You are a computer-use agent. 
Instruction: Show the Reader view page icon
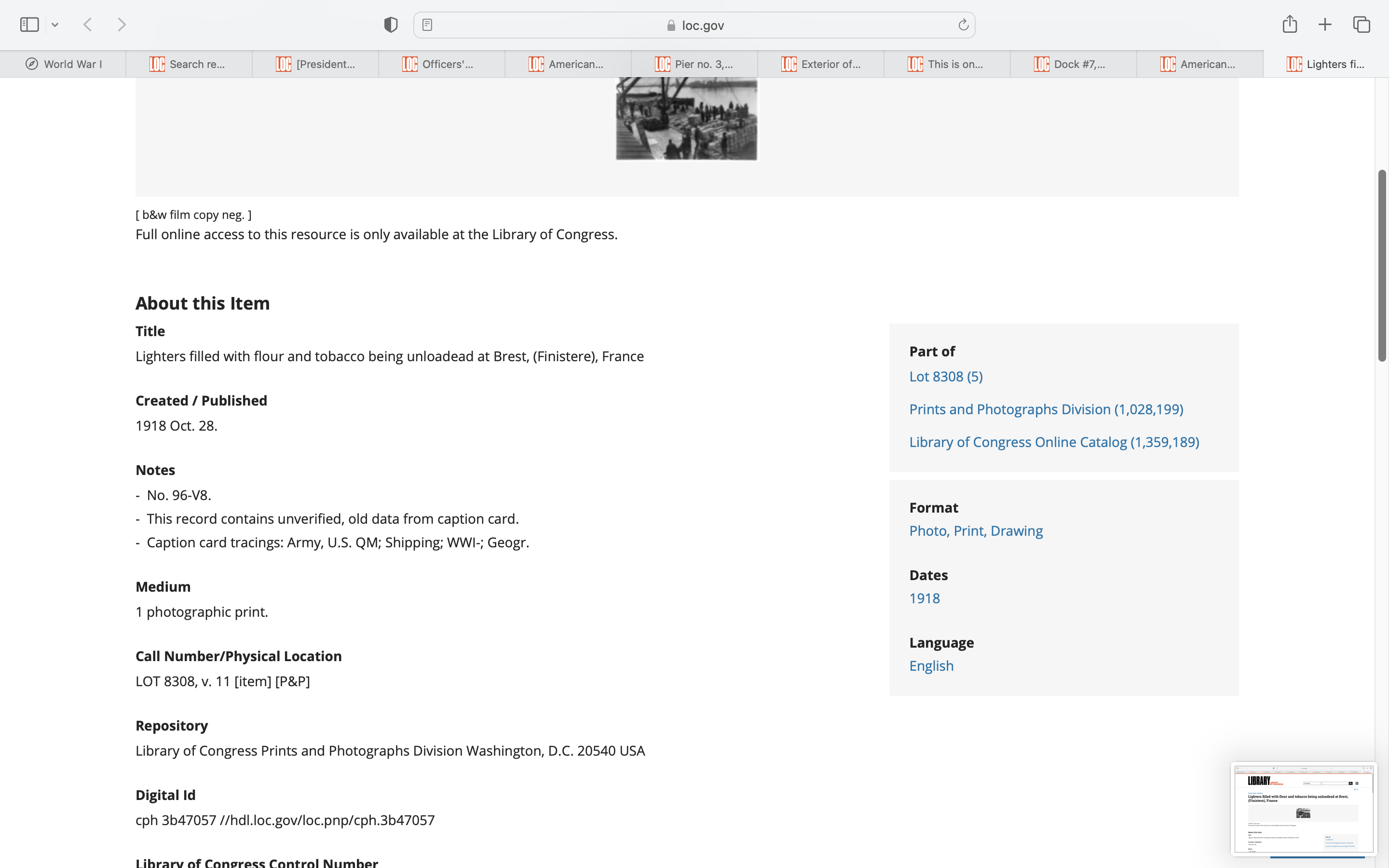tap(427, 25)
